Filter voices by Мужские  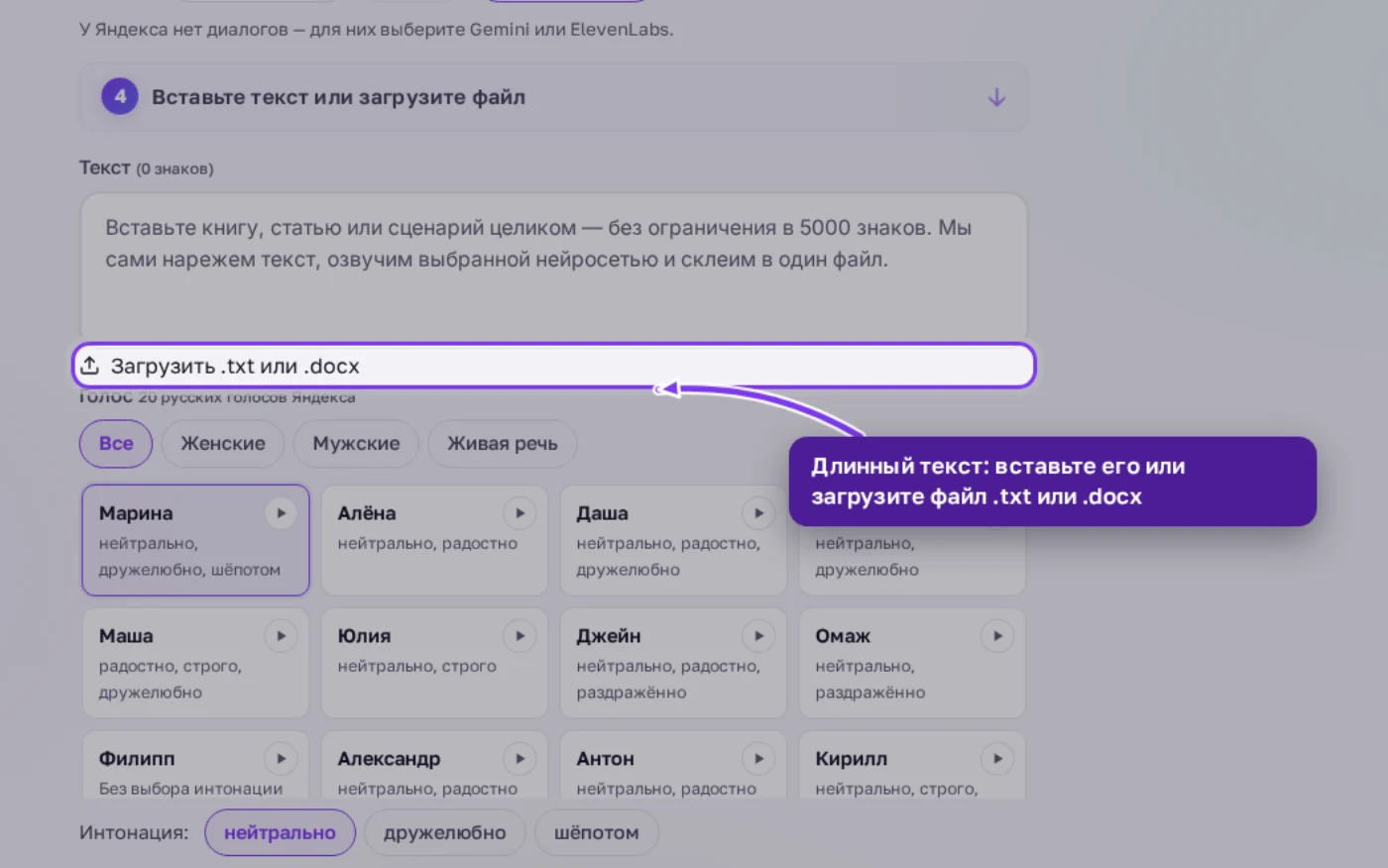click(x=356, y=444)
